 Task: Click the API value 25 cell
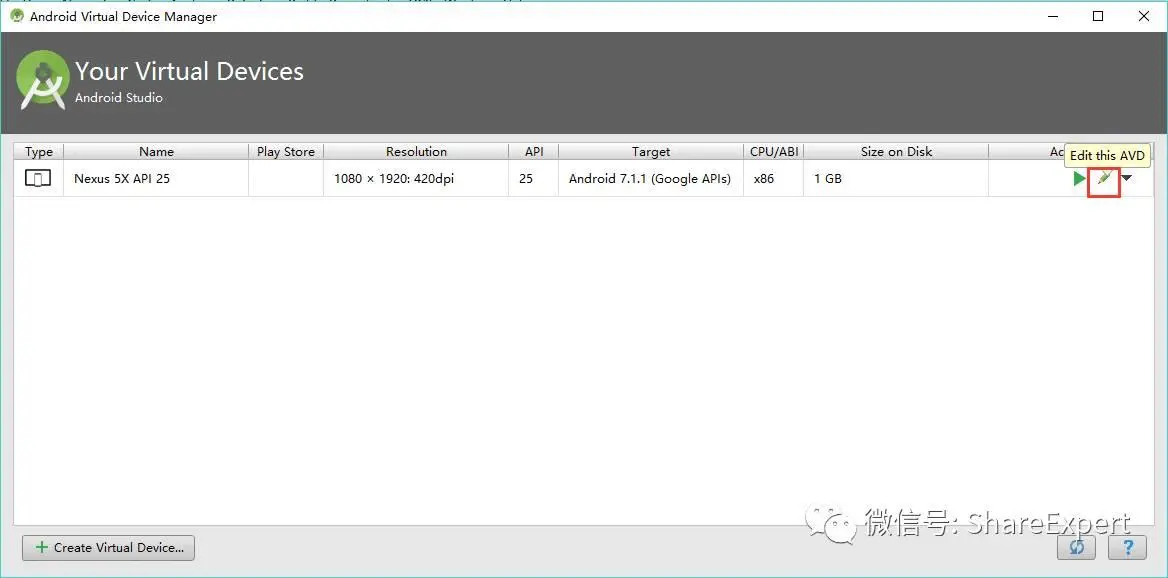(534, 179)
